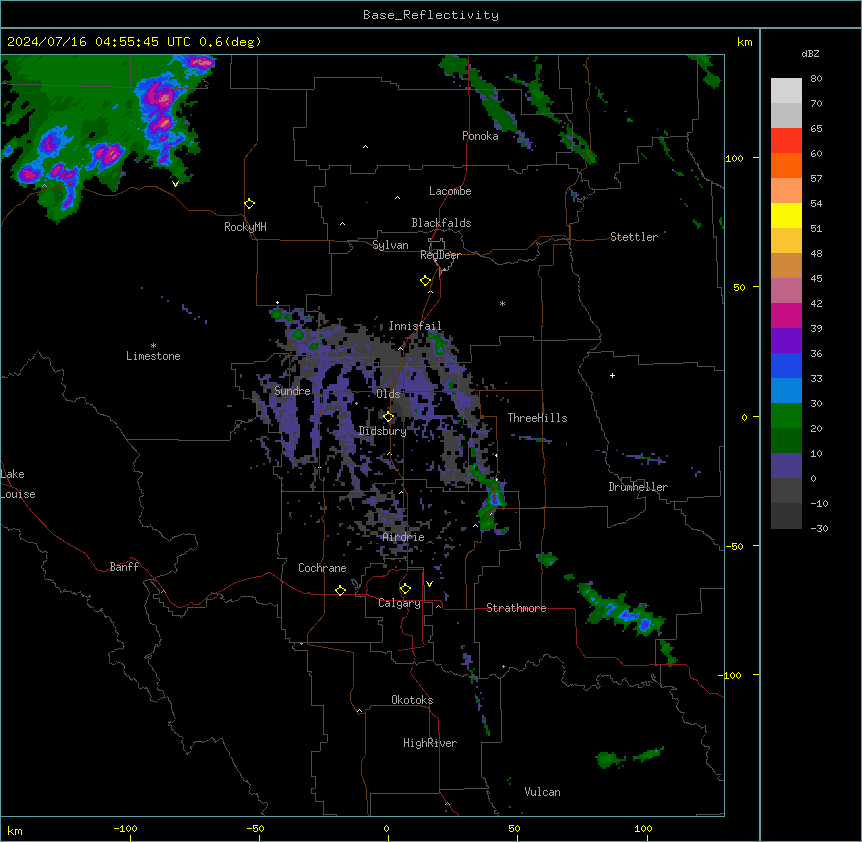The width and height of the screenshot is (862, 842).
Task: Click the 80 value on the dBZ legend
Action: (x=816, y=79)
